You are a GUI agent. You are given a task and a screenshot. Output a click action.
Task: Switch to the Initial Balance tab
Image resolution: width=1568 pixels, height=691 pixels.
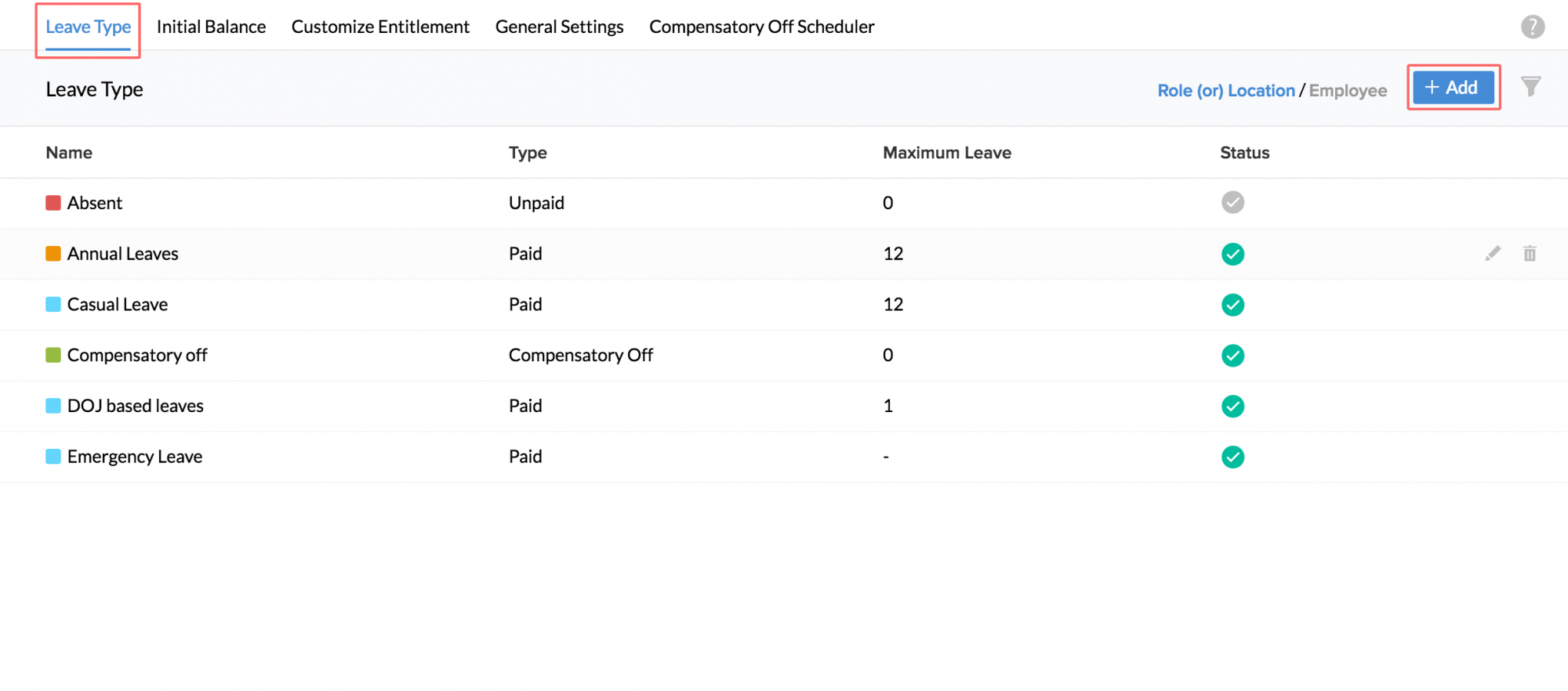tap(211, 27)
